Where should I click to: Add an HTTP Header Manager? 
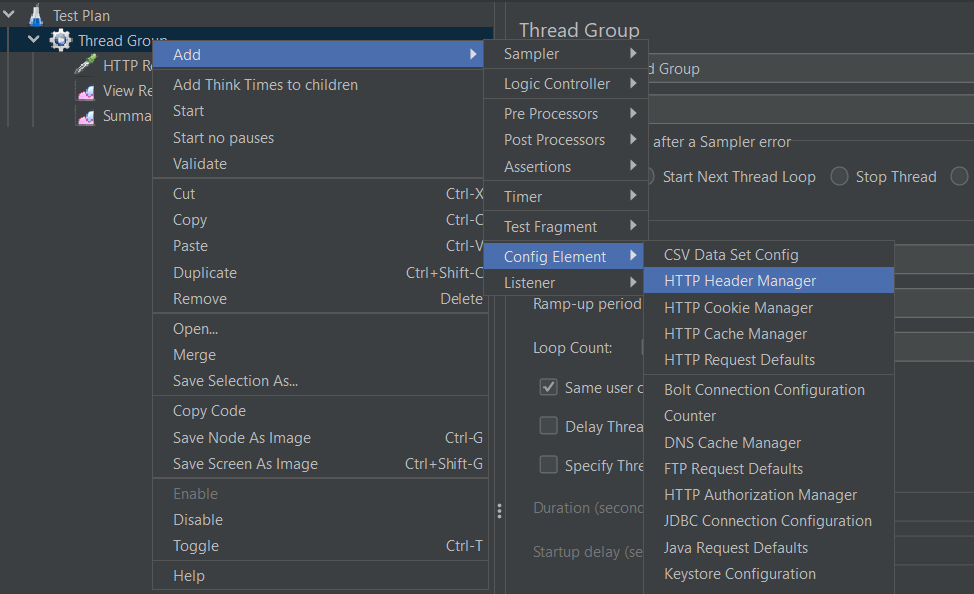769,281
